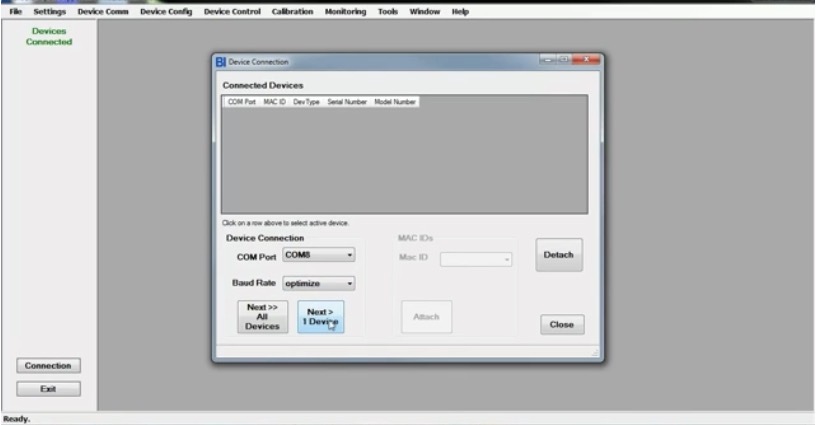The height and width of the screenshot is (425, 818).
Task: Open the File menu
Action: [x=16, y=11]
